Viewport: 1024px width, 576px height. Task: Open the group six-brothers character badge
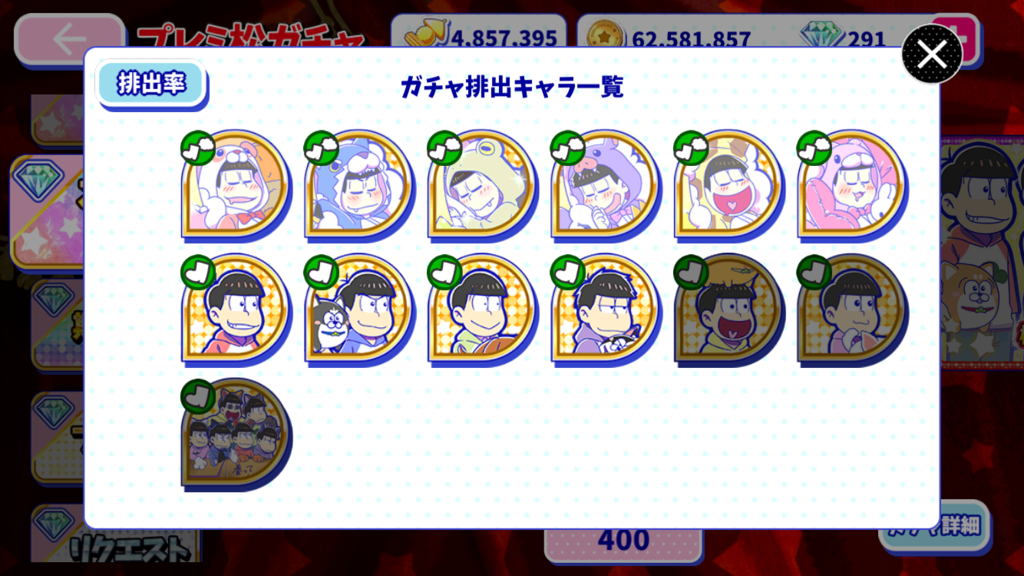(236, 434)
